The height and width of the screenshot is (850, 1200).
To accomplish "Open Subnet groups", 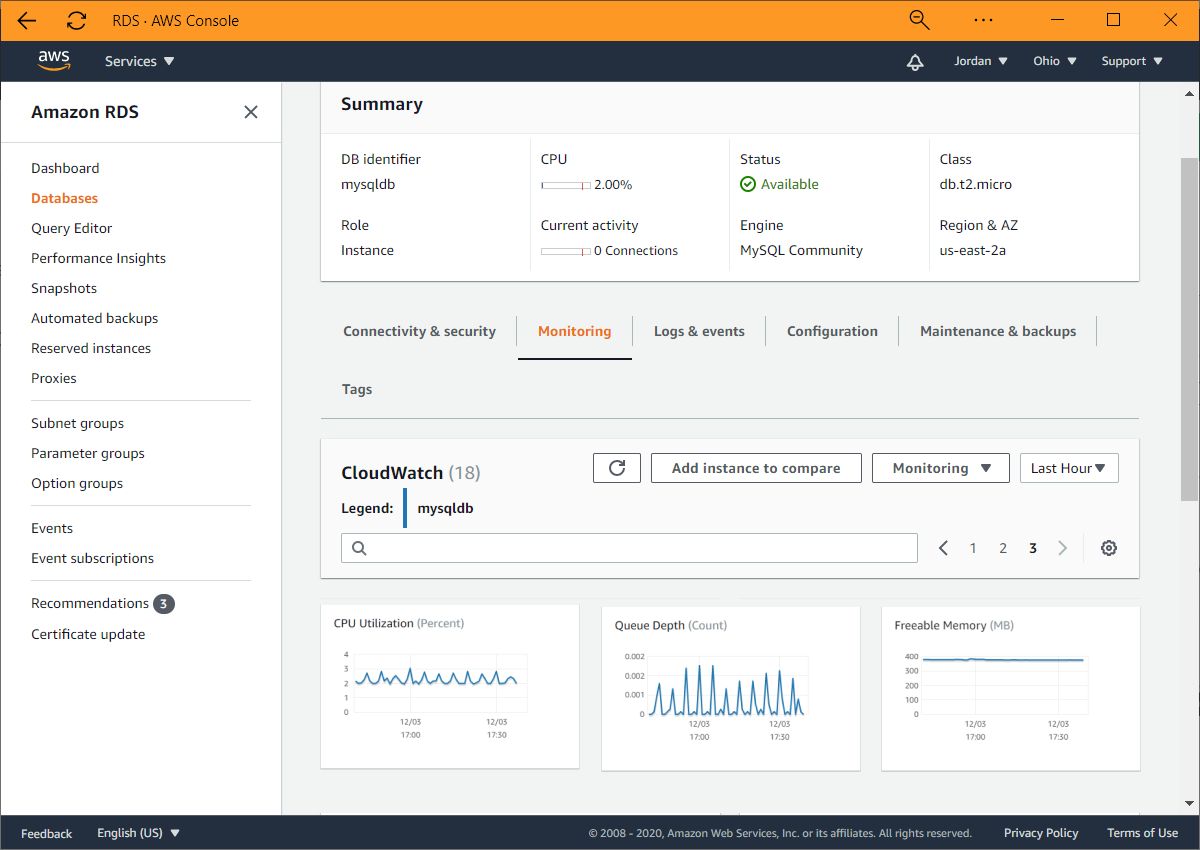I will 77,423.
